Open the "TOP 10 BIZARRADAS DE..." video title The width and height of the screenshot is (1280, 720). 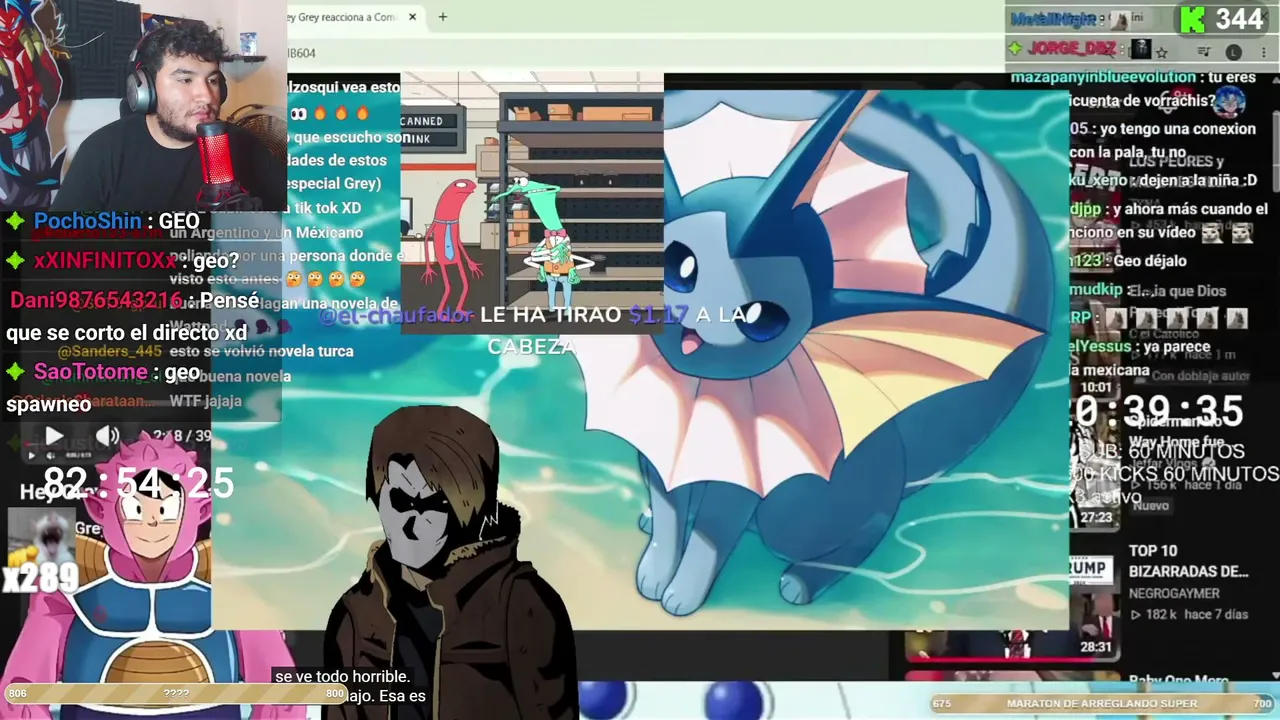pos(1188,561)
